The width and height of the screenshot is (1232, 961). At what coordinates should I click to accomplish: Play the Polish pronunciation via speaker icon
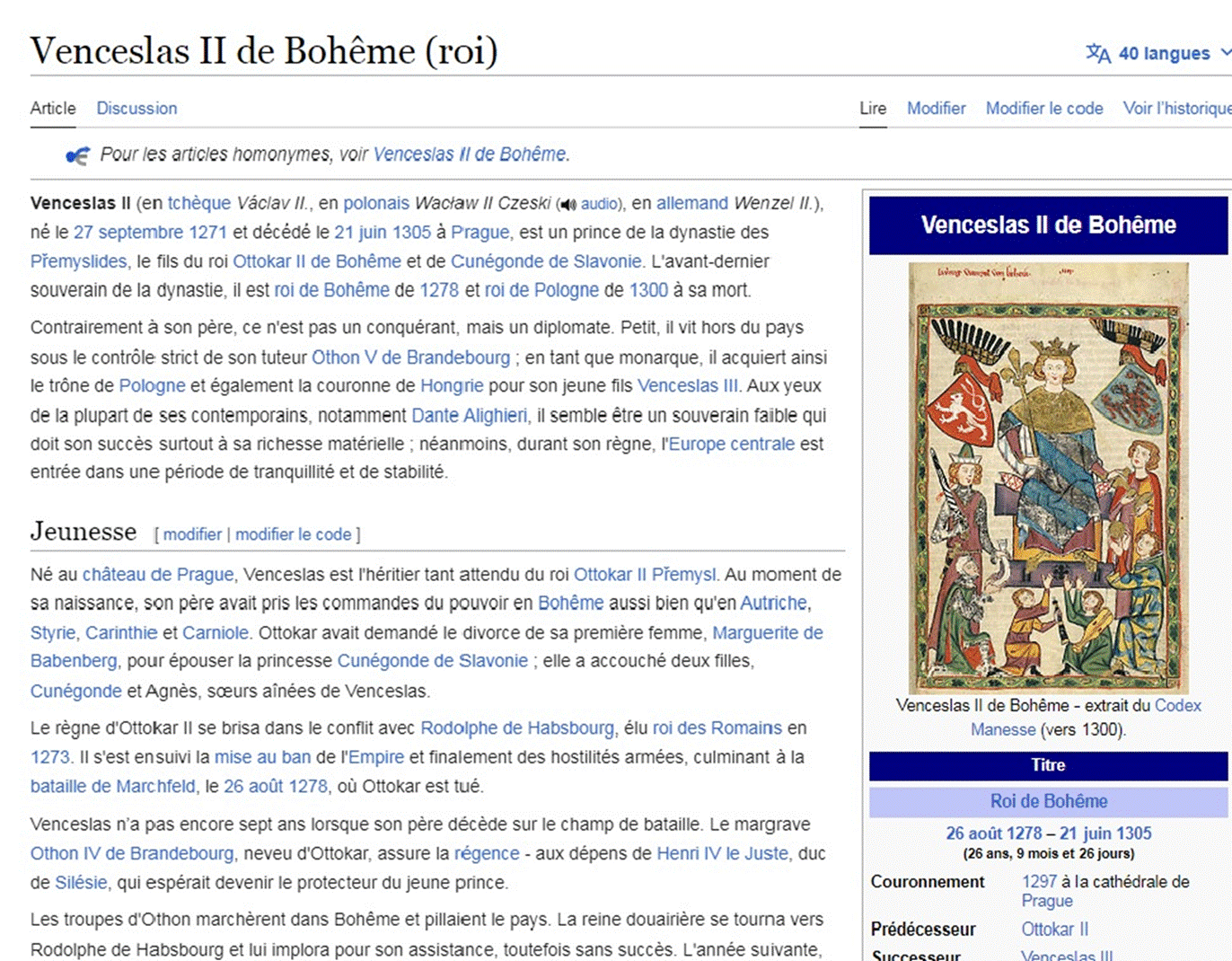(567, 205)
